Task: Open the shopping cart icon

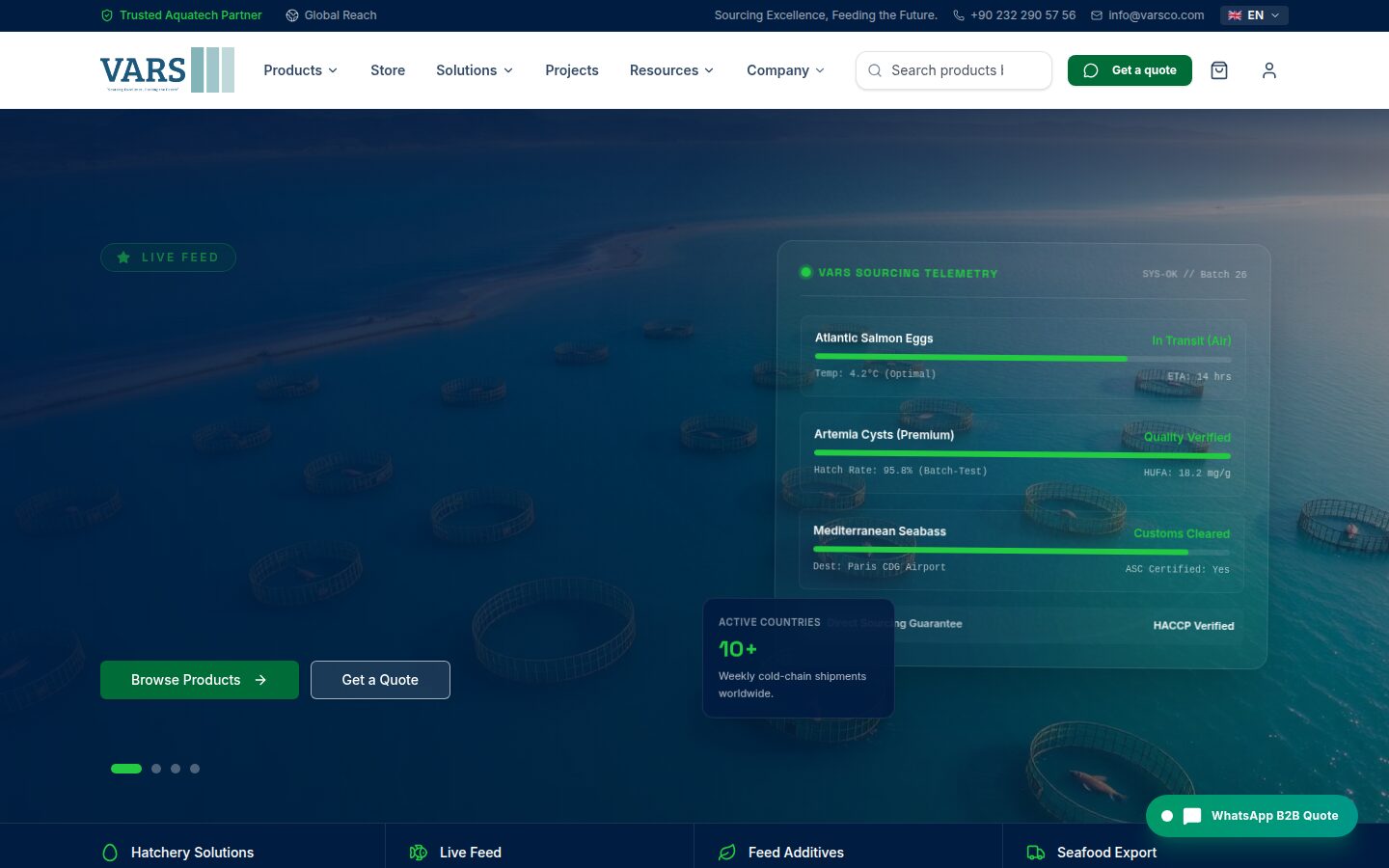Action: (x=1219, y=70)
